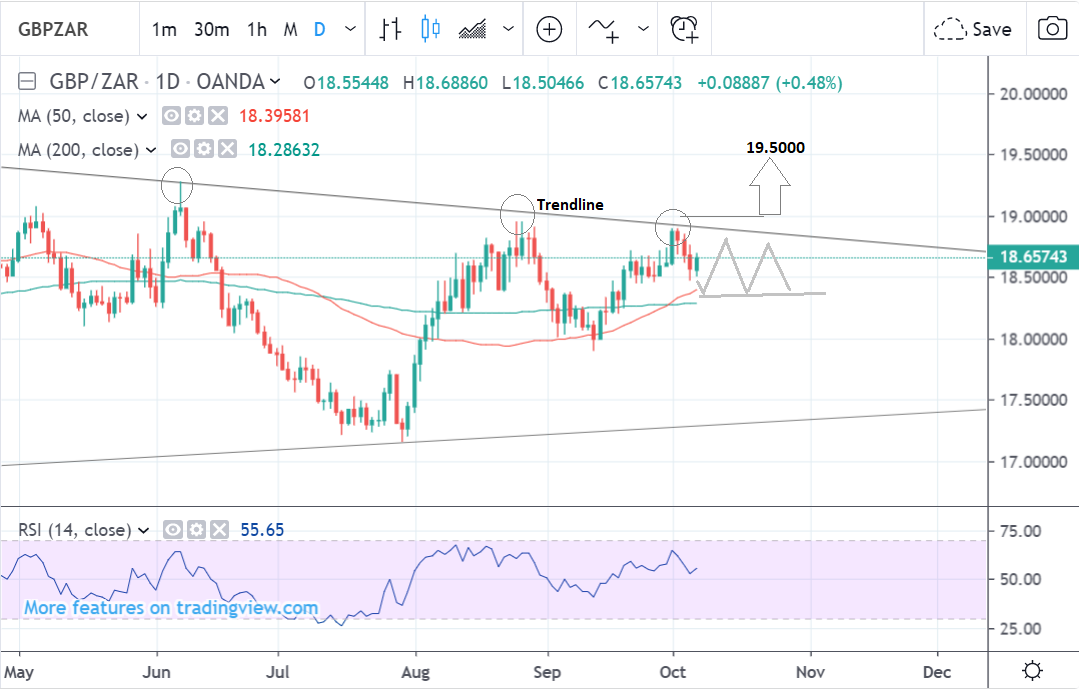Viewport: 1080px width, 689px height.
Task: Select the bar chart style icon
Action: 390,29
